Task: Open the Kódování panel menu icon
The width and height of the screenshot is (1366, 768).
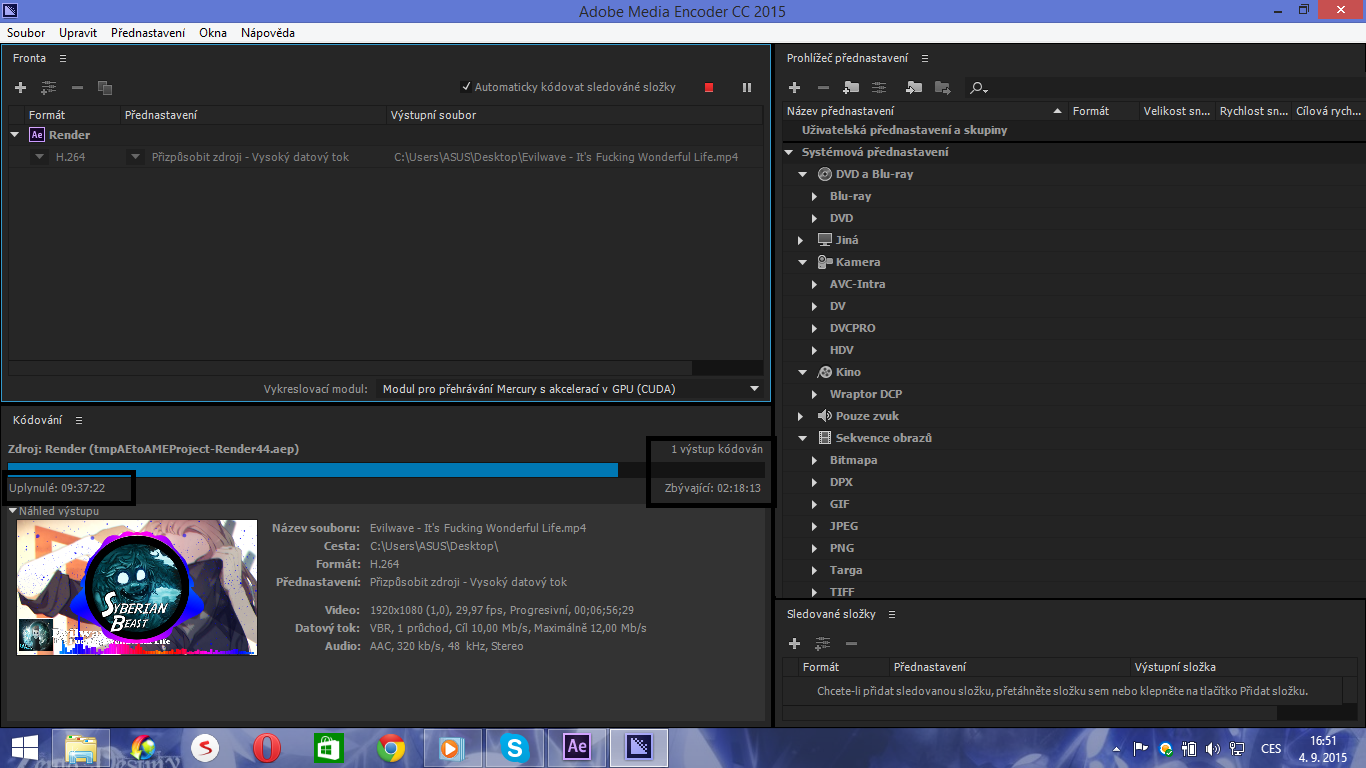Action: [x=79, y=420]
